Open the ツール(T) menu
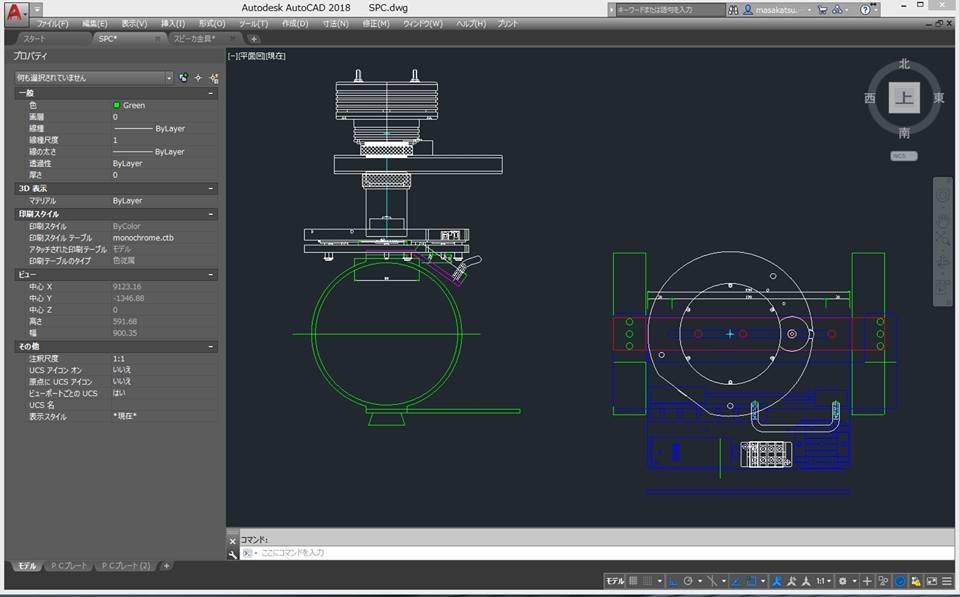Screen dimensions: 960x597 pos(253,24)
